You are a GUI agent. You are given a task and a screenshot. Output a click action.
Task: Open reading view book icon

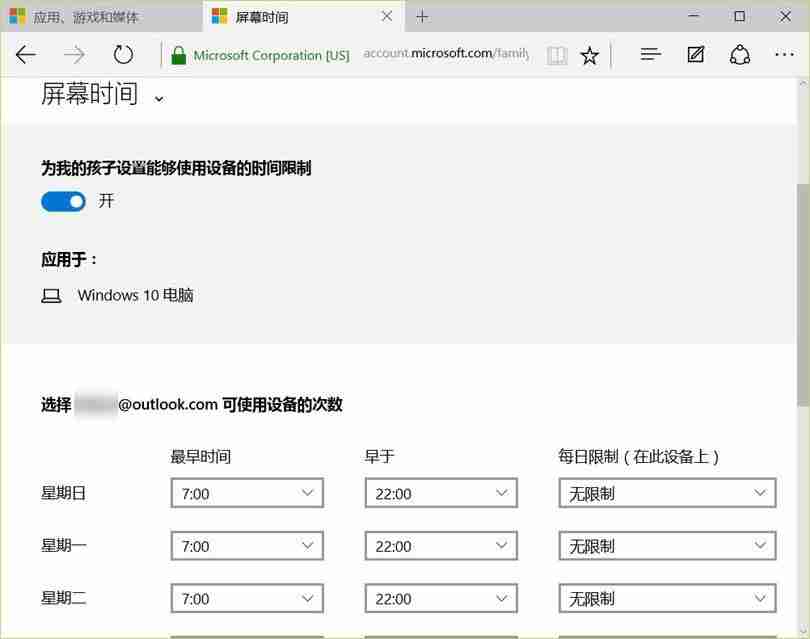(557, 55)
